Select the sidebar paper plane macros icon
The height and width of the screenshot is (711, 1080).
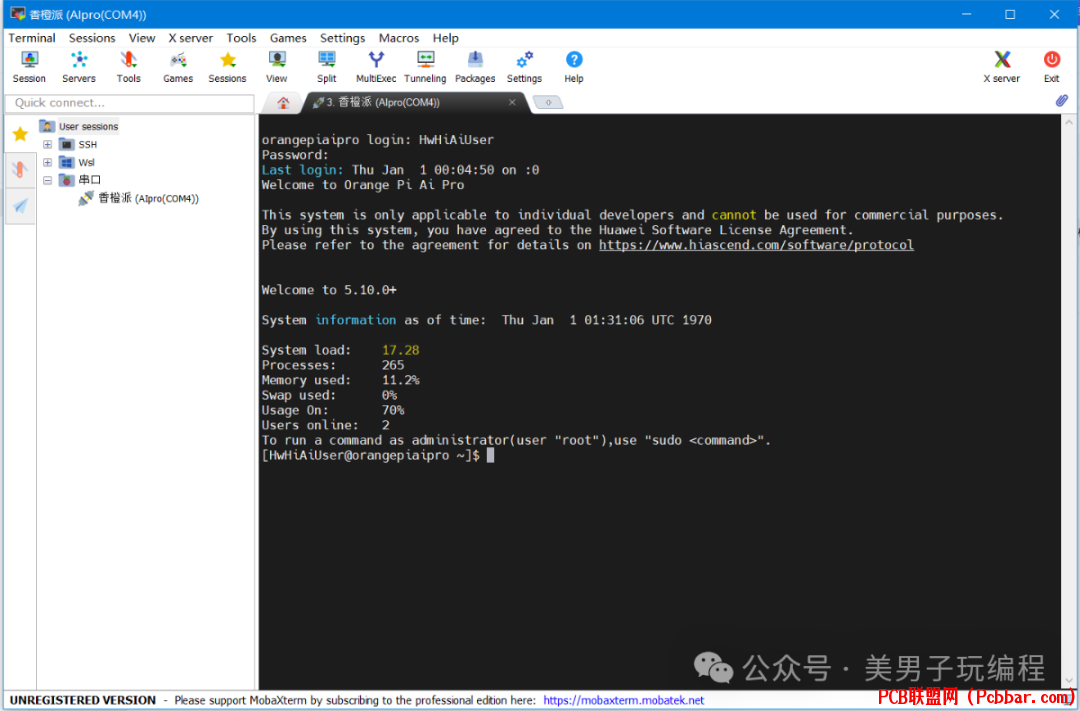[20, 205]
